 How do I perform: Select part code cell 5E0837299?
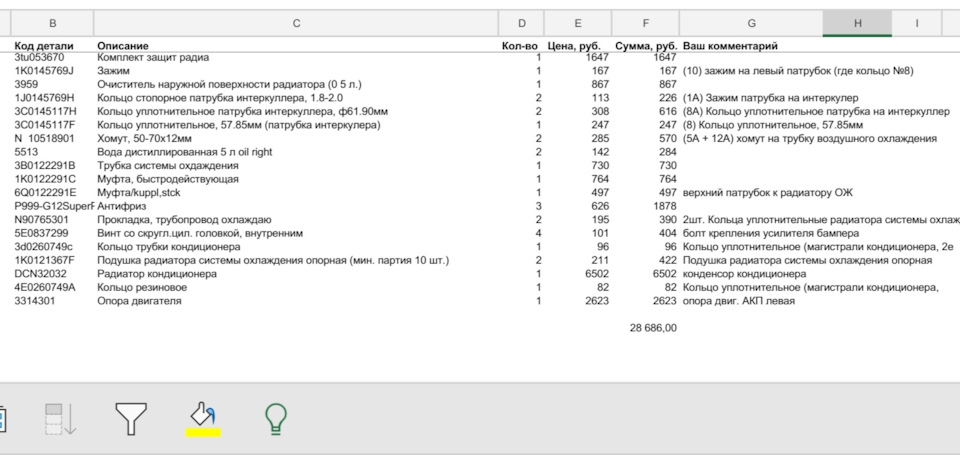point(42,233)
